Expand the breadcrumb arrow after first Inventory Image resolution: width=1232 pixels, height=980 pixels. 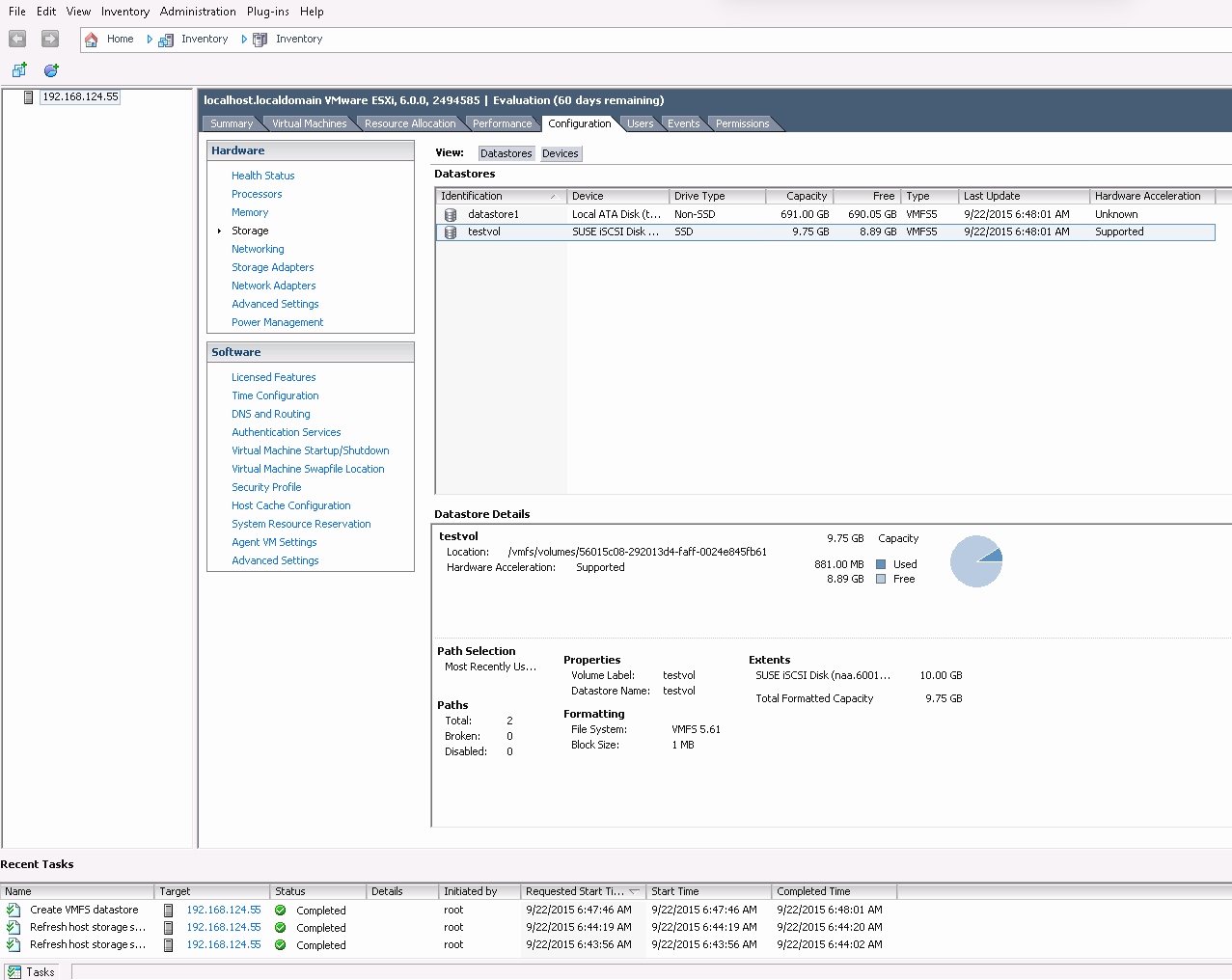coord(244,40)
